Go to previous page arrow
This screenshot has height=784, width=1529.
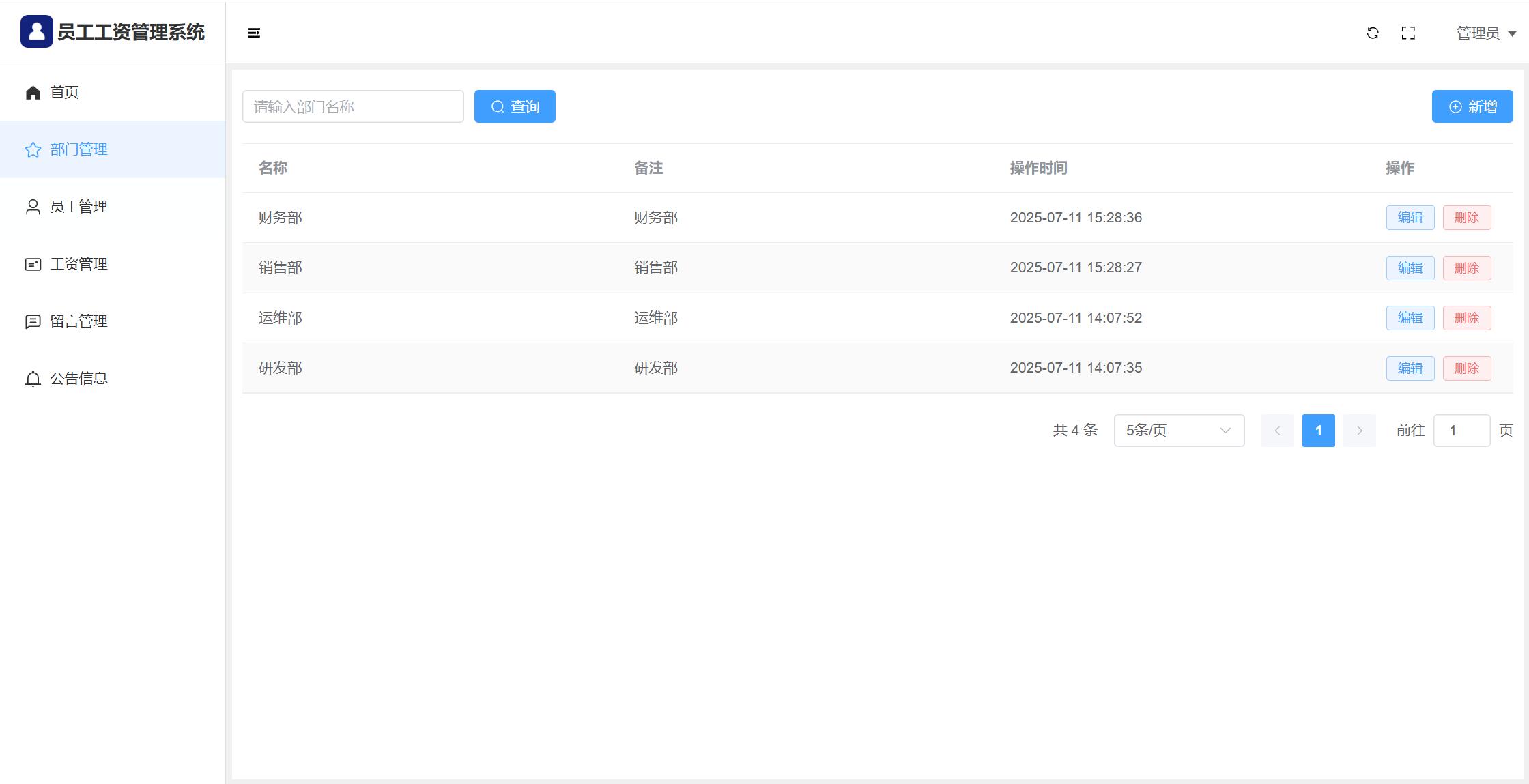point(1277,431)
